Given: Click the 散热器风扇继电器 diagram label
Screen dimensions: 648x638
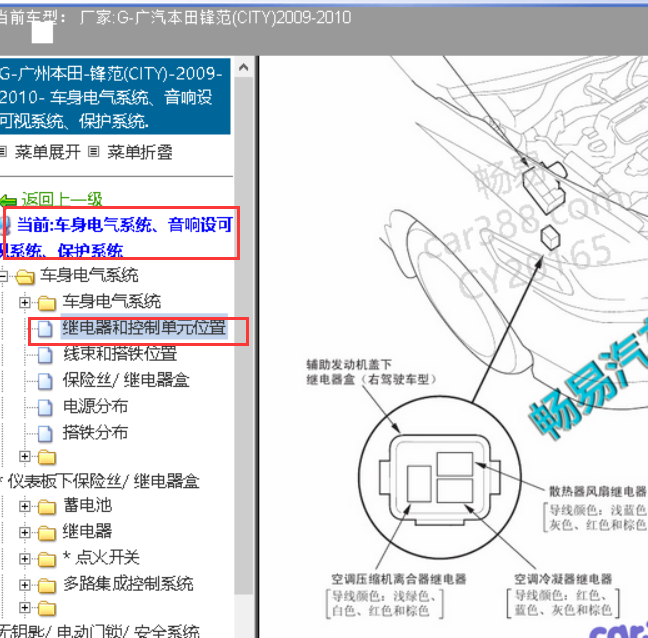Looking at the screenshot, I should click(597, 491).
